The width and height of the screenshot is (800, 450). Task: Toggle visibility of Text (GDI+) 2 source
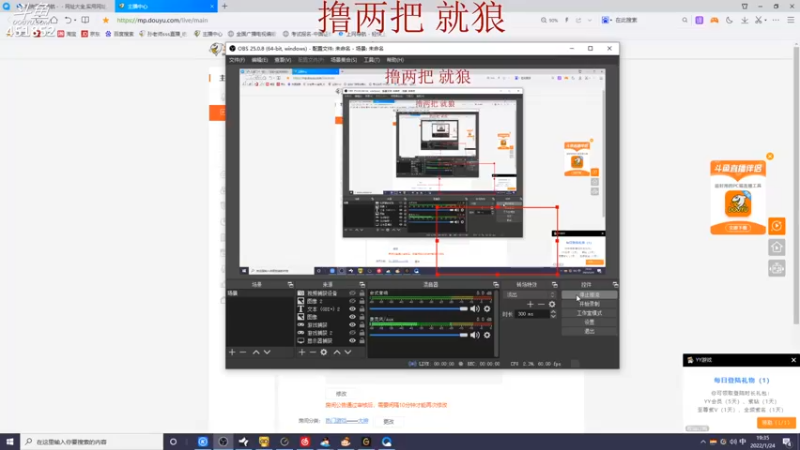pos(352,309)
